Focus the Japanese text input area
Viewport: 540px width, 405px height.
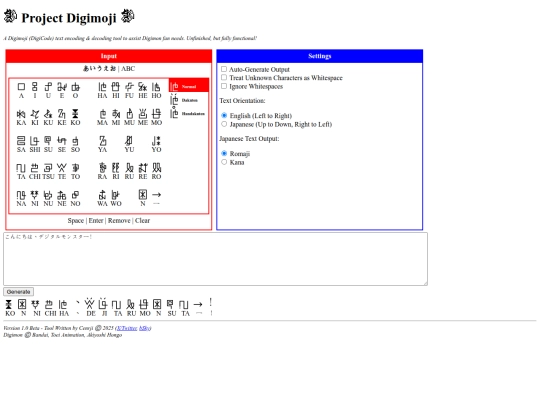216,259
